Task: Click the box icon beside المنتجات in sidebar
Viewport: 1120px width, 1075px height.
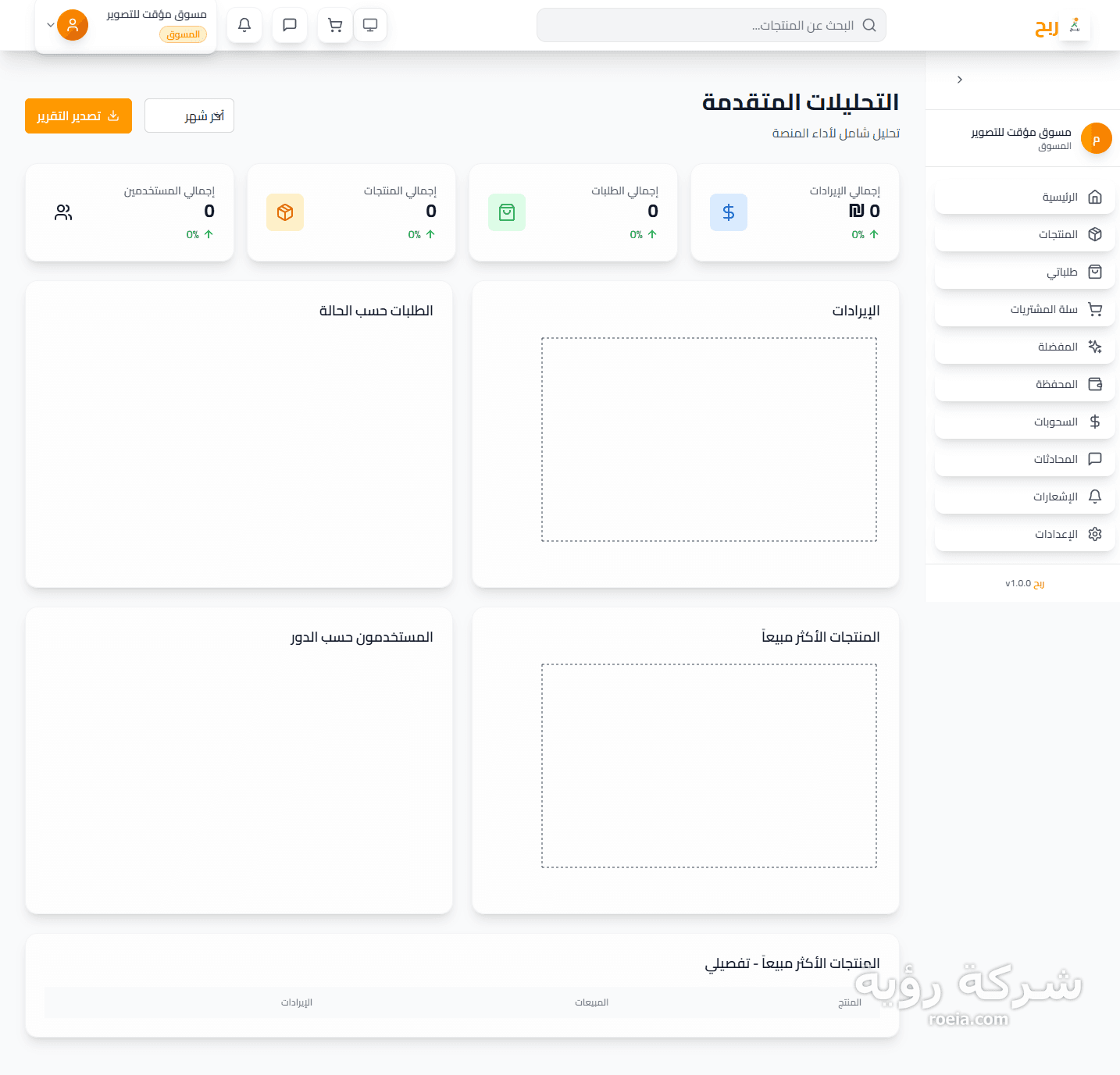Action: click(x=1095, y=234)
